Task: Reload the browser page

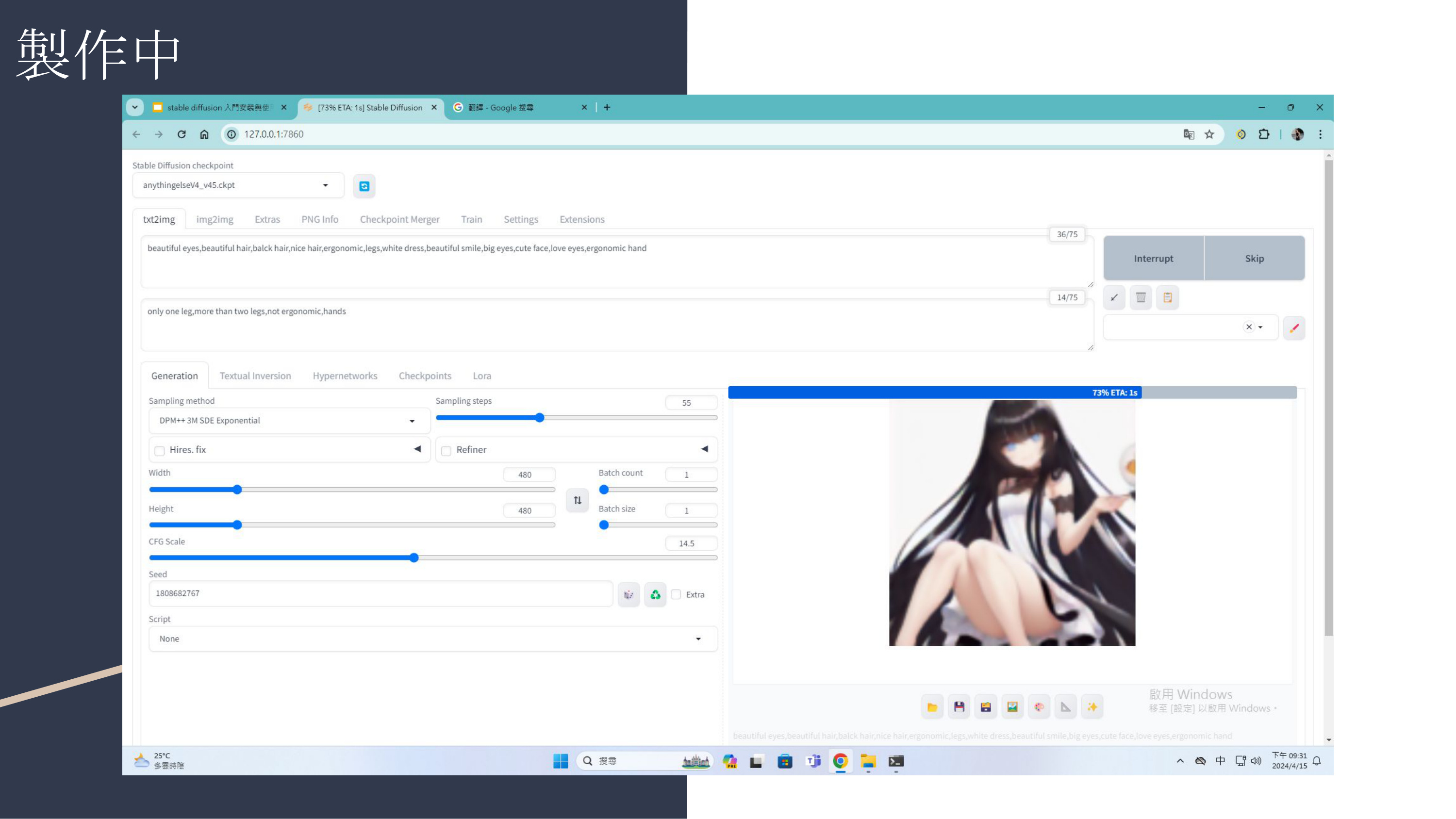Action: 182,134
